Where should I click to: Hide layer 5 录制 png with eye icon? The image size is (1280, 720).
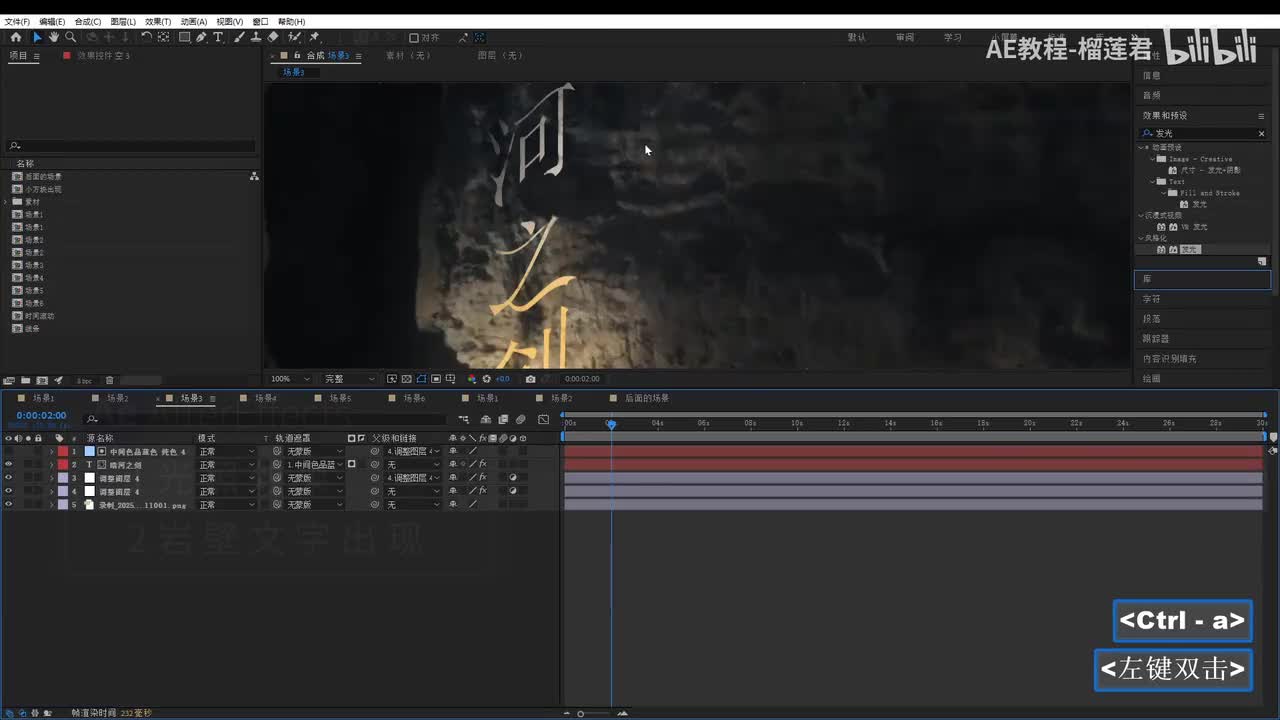tap(8, 505)
